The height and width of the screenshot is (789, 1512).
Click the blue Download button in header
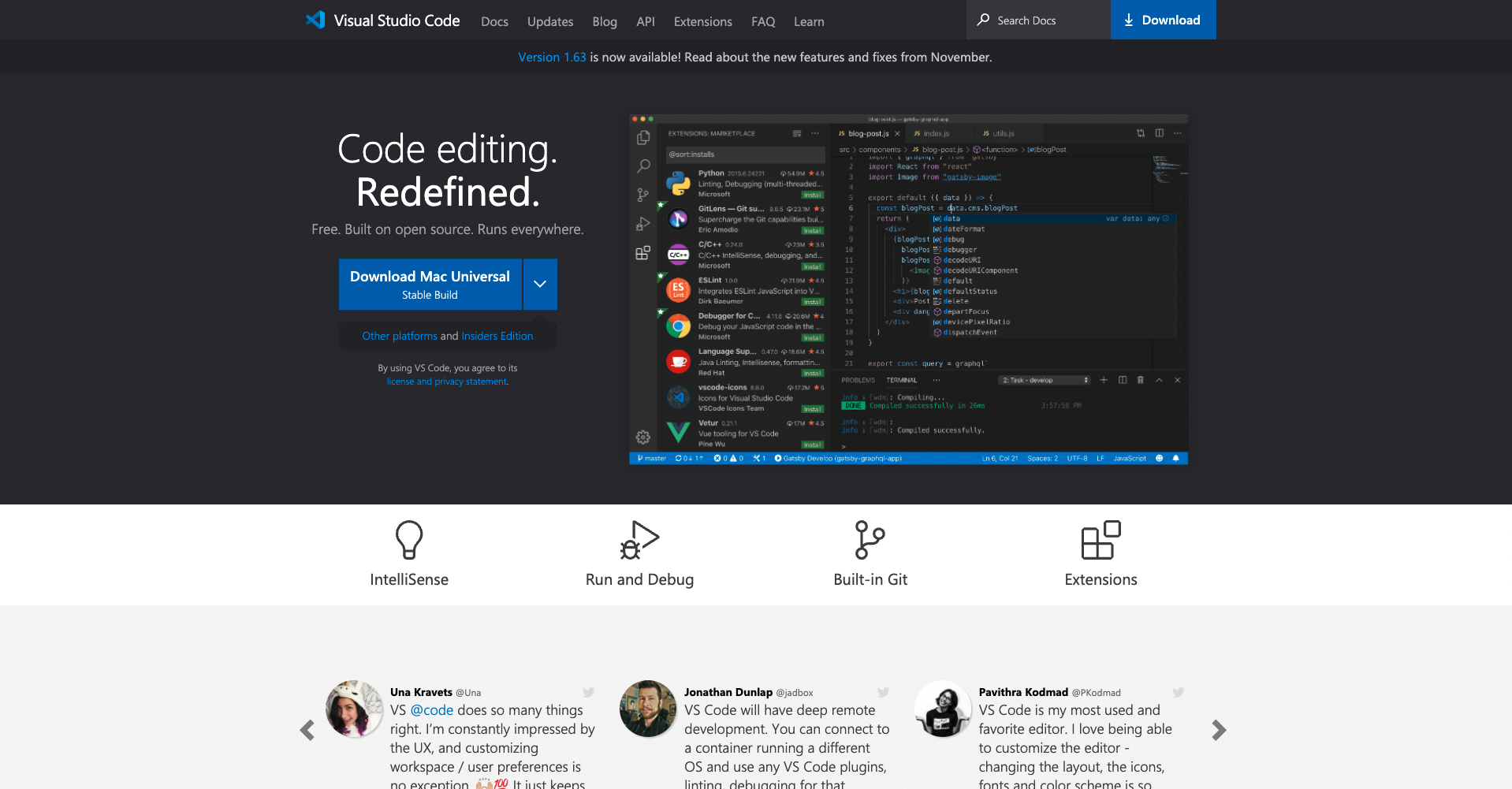[1163, 20]
